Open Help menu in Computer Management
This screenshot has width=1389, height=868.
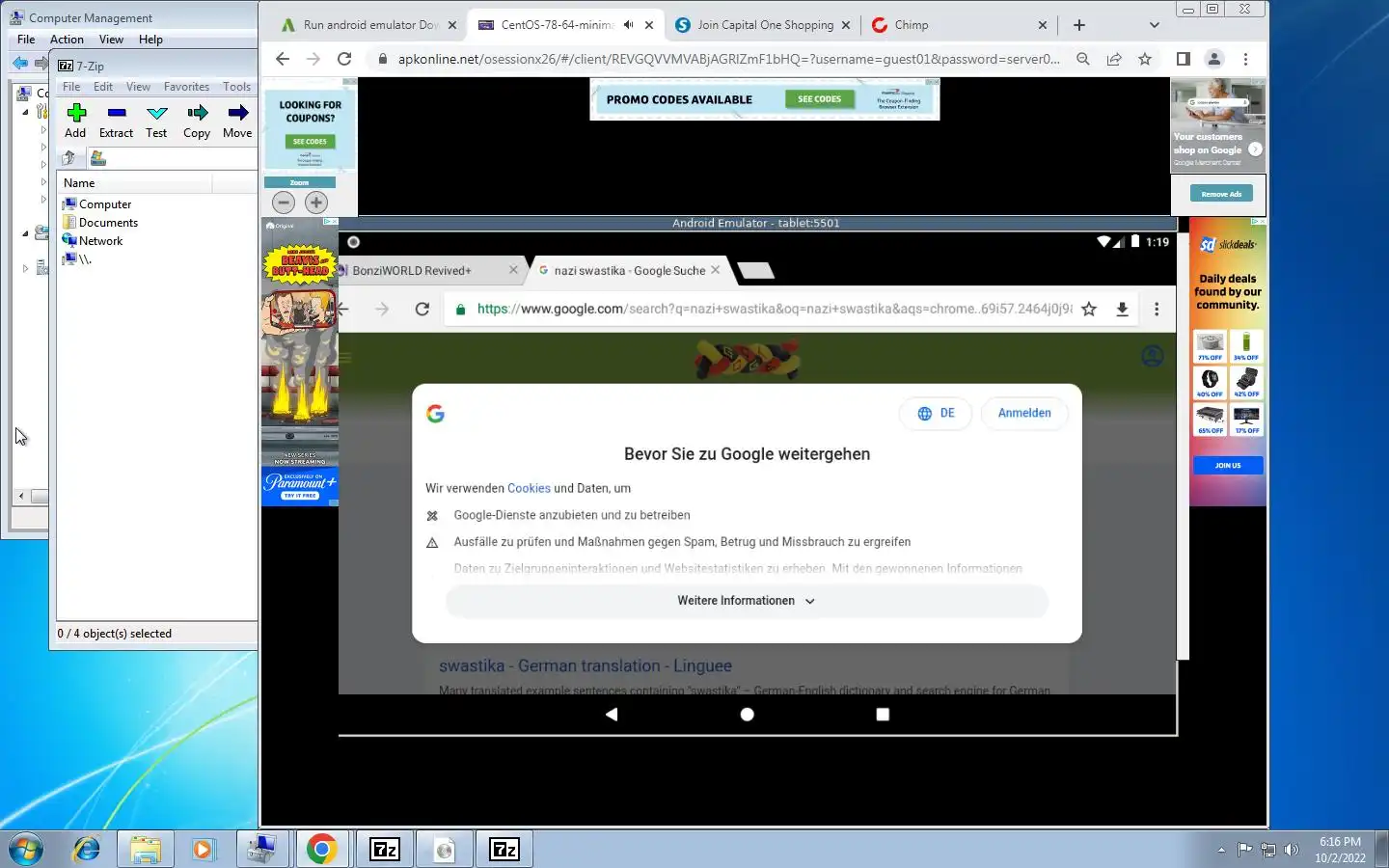[150, 40]
